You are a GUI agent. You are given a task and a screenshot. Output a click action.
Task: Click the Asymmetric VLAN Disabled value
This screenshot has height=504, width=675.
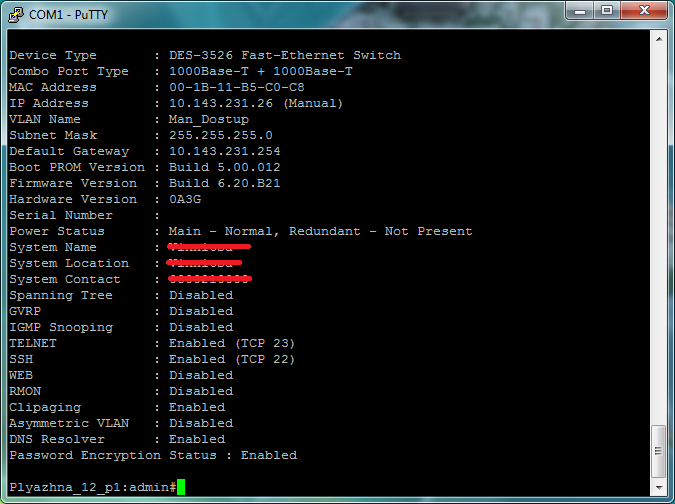(x=201, y=424)
